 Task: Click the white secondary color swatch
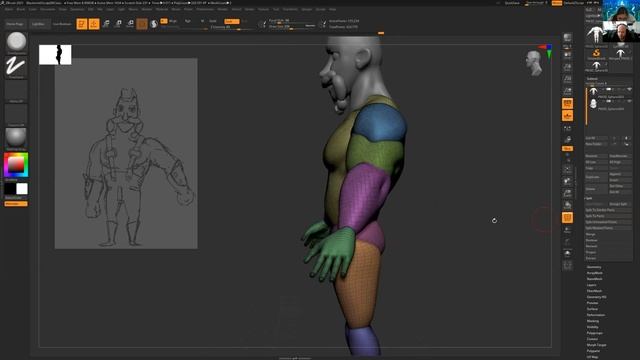tap(22, 189)
